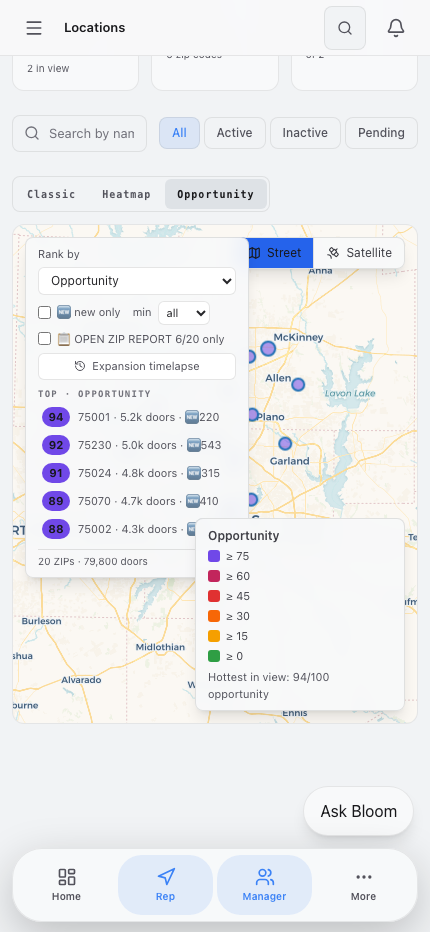This screenshot has width=430, height=932.
Task: Click the map icon in Street button
Action: click(255, 253)
